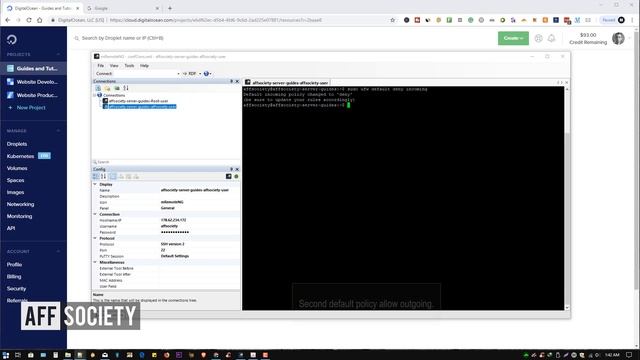Focus the Connections panel search box
Image resolution: width=640 pixels, height=360 pixels.
pos(166,162)
